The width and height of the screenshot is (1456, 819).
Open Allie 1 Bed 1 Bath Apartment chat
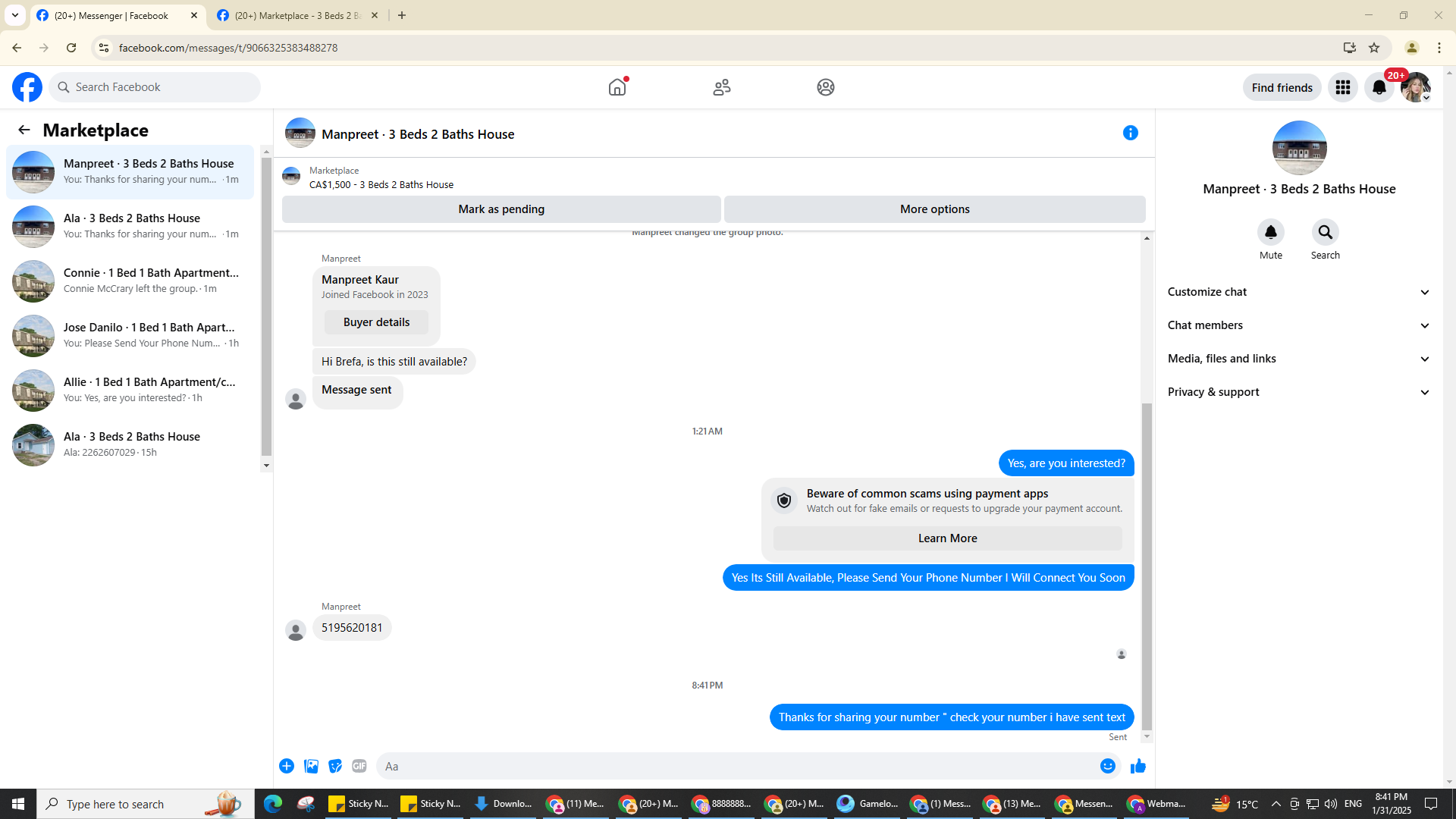coord(130,391)
